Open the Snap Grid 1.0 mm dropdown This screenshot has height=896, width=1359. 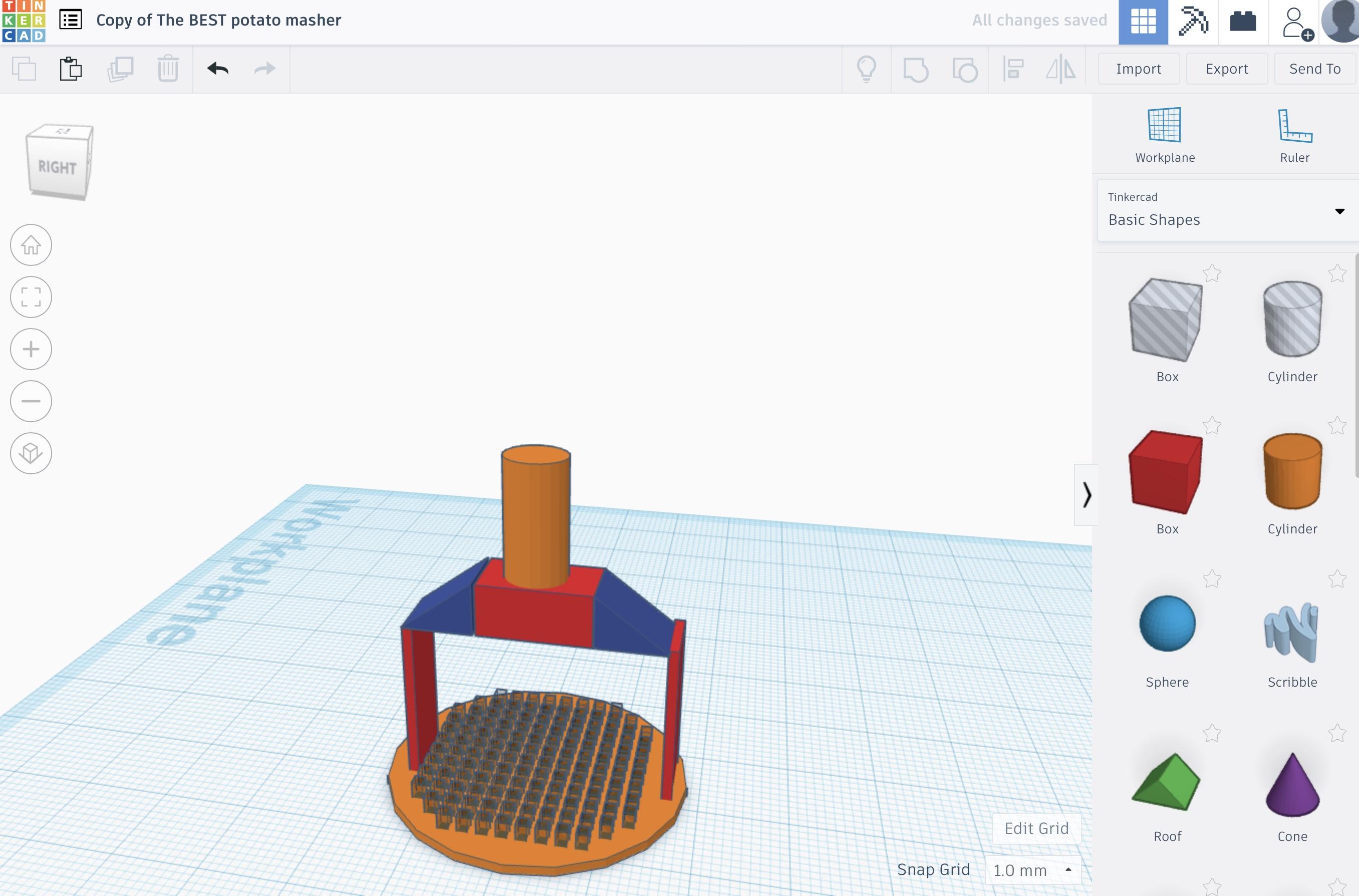[x=1033, y=870]
